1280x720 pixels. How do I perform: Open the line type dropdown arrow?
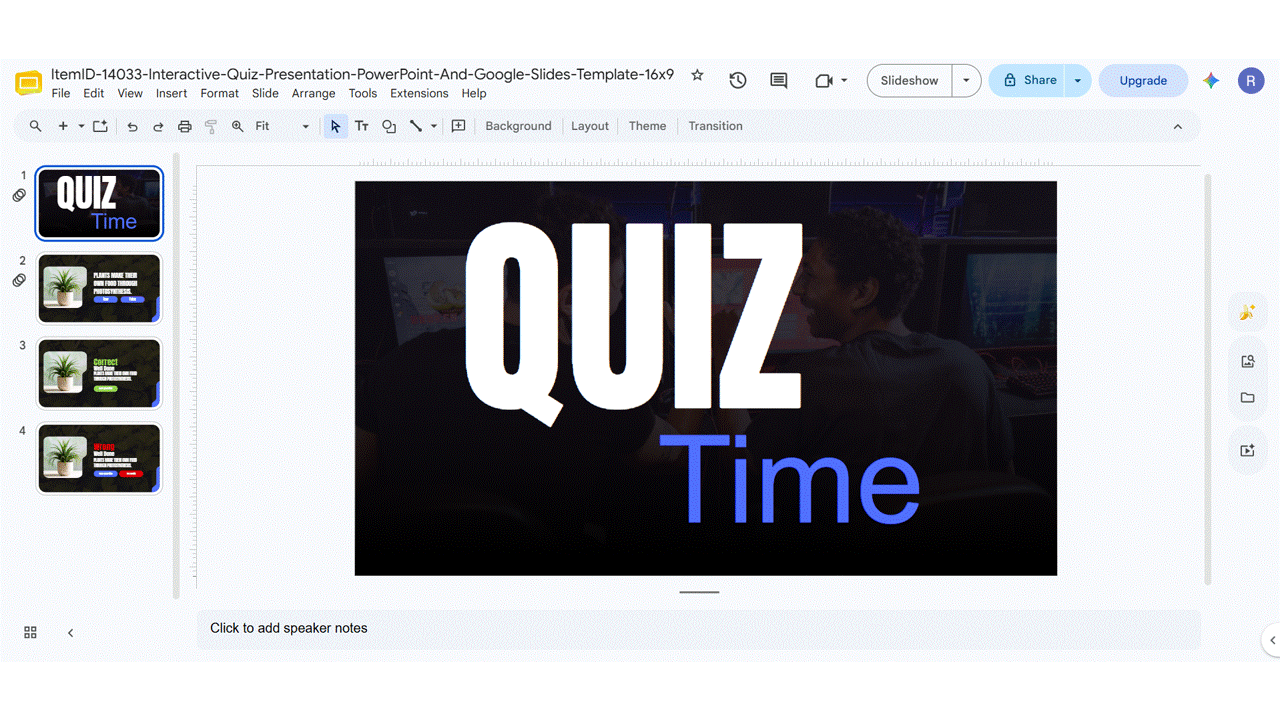click(x=434, y=127)
